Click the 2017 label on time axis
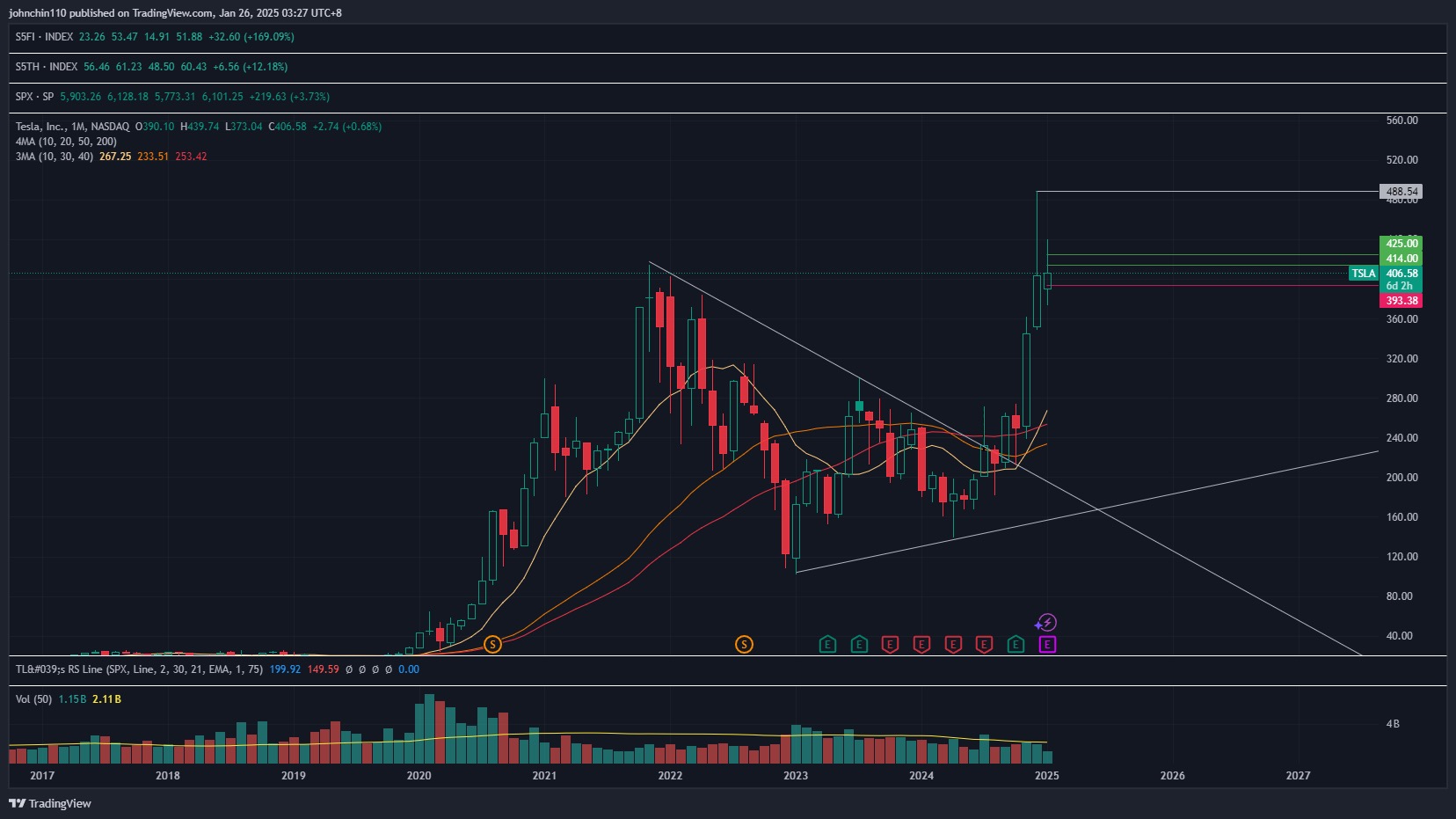The image size is (1456, 819). (x=42, y=776)
